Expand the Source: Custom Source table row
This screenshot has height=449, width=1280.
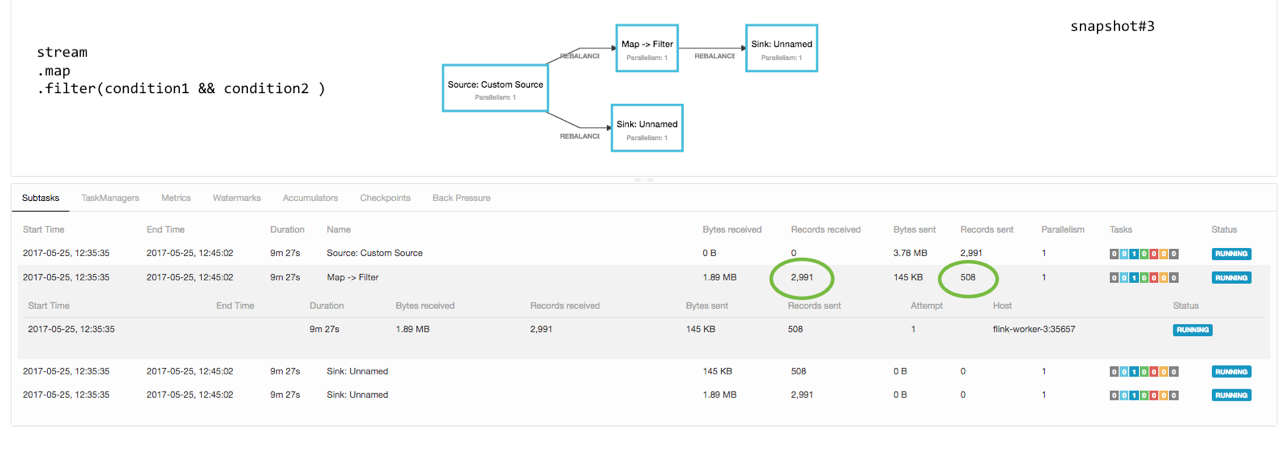(x=374, y=253)
